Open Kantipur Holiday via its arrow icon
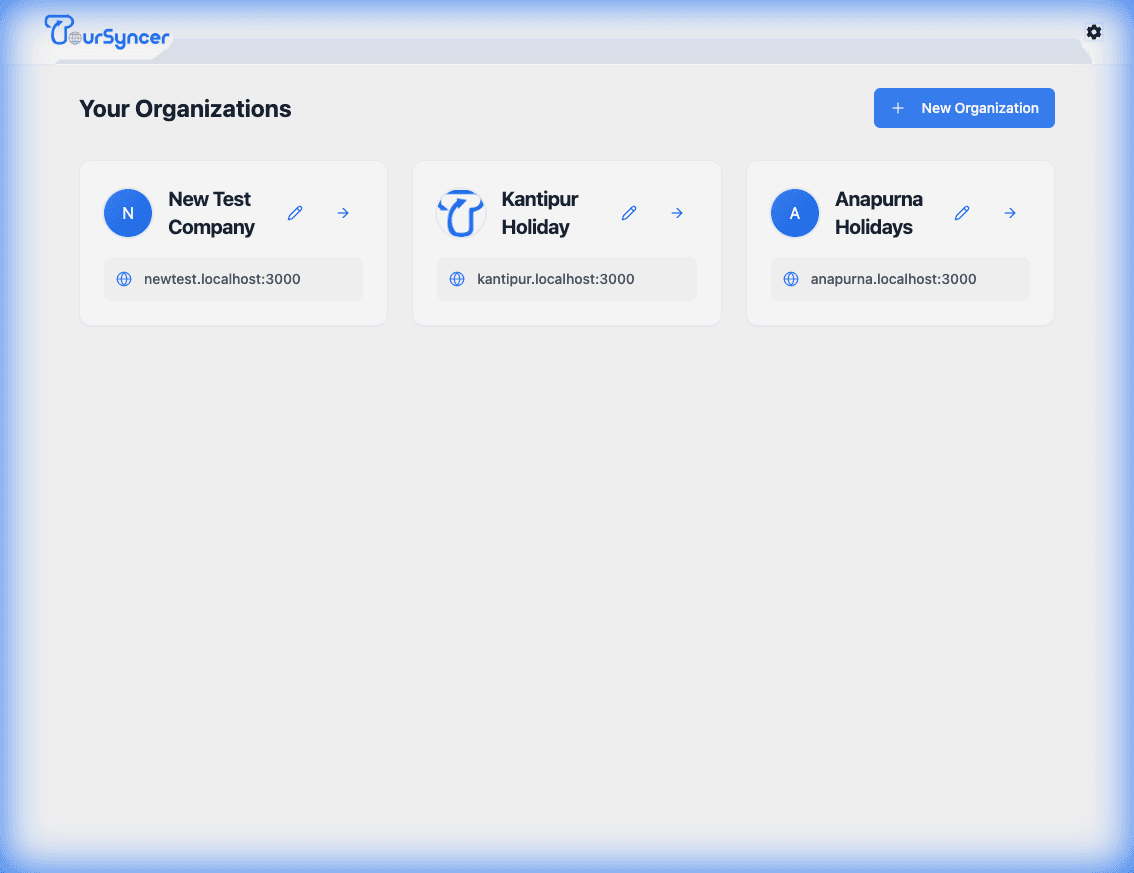 (x=677, y=212)
